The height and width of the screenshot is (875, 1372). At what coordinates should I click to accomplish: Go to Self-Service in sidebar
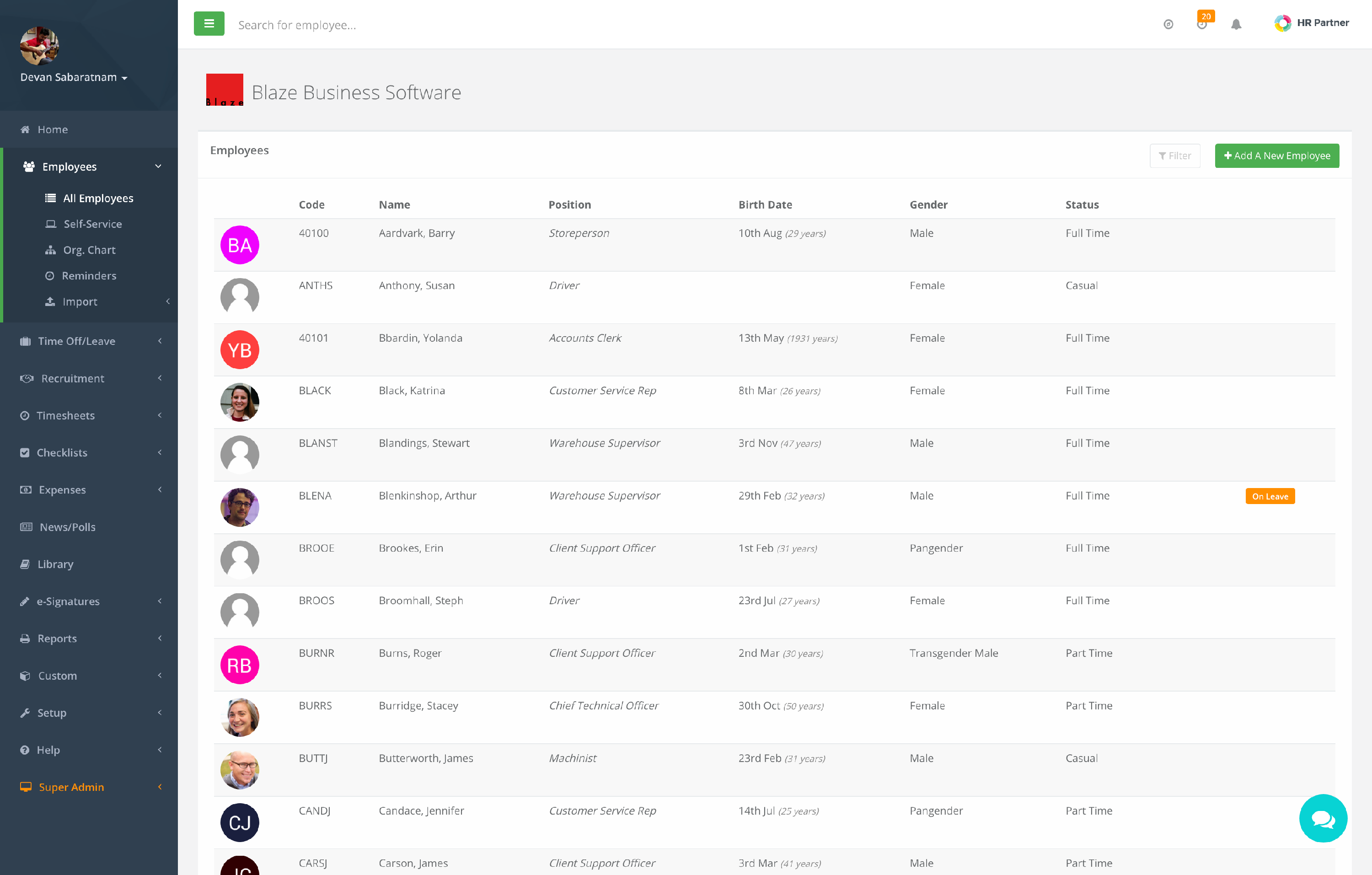[92, 224]
